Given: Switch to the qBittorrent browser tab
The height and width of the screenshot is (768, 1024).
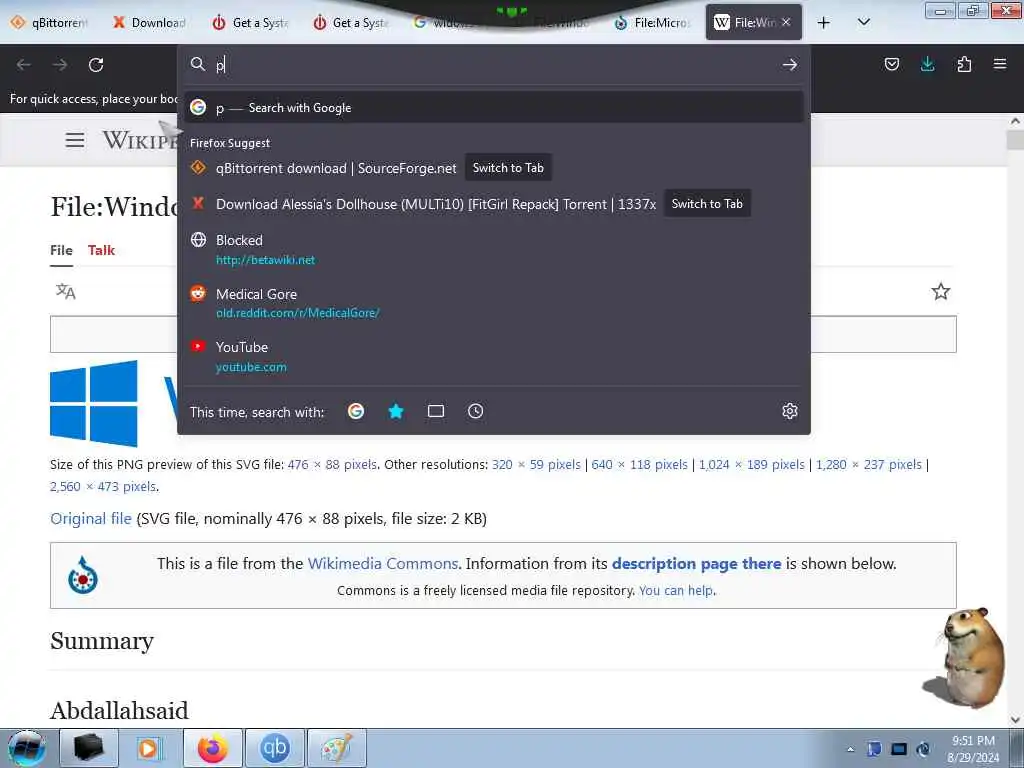Looking at the screenshot, I should [48, 23].
